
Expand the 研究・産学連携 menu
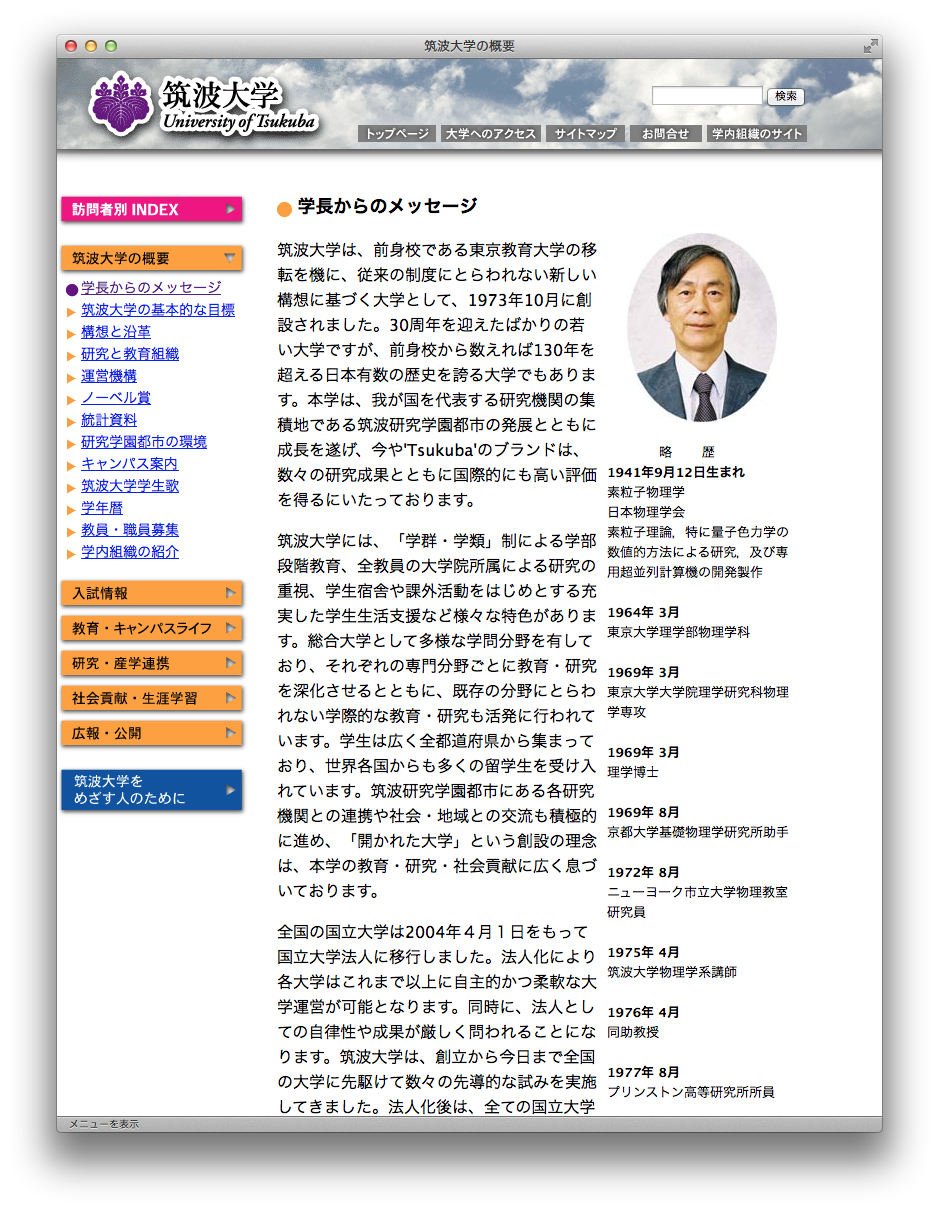pyautogui.click(x=152, y=663)
